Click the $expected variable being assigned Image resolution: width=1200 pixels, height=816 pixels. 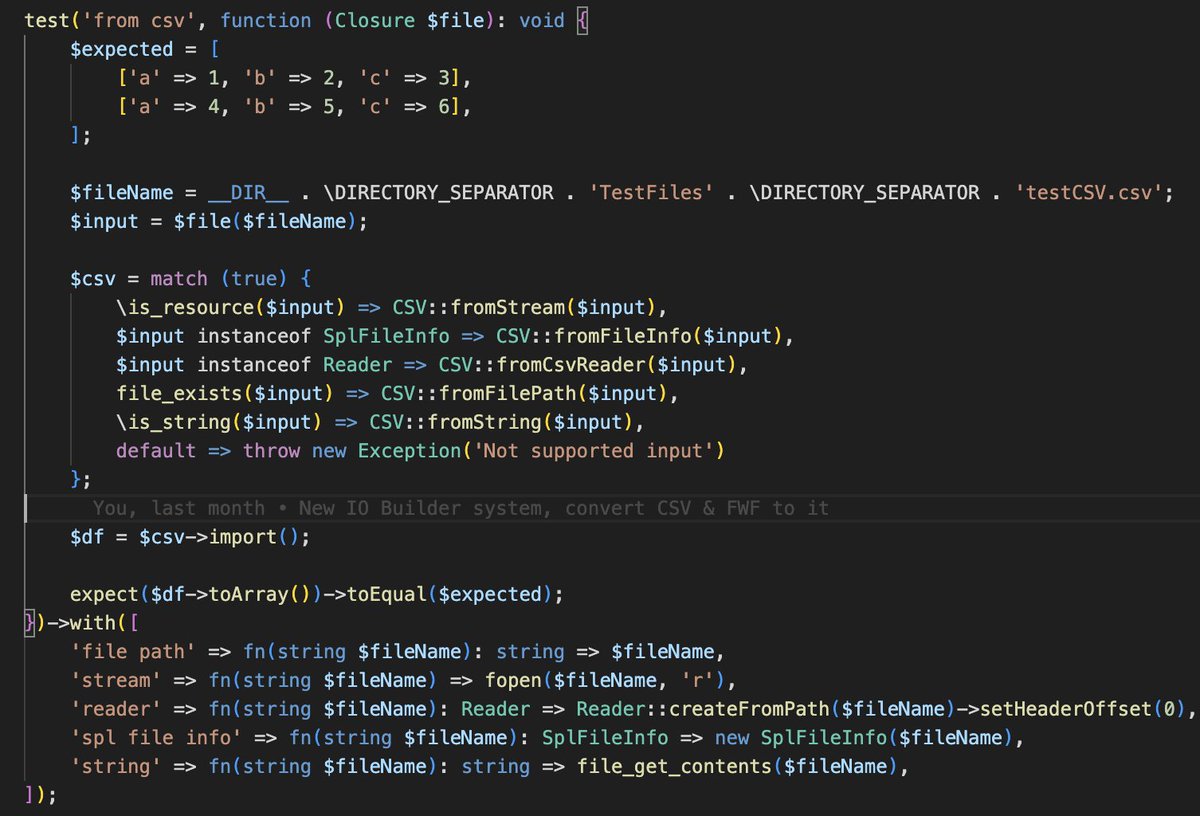[122, 49]
